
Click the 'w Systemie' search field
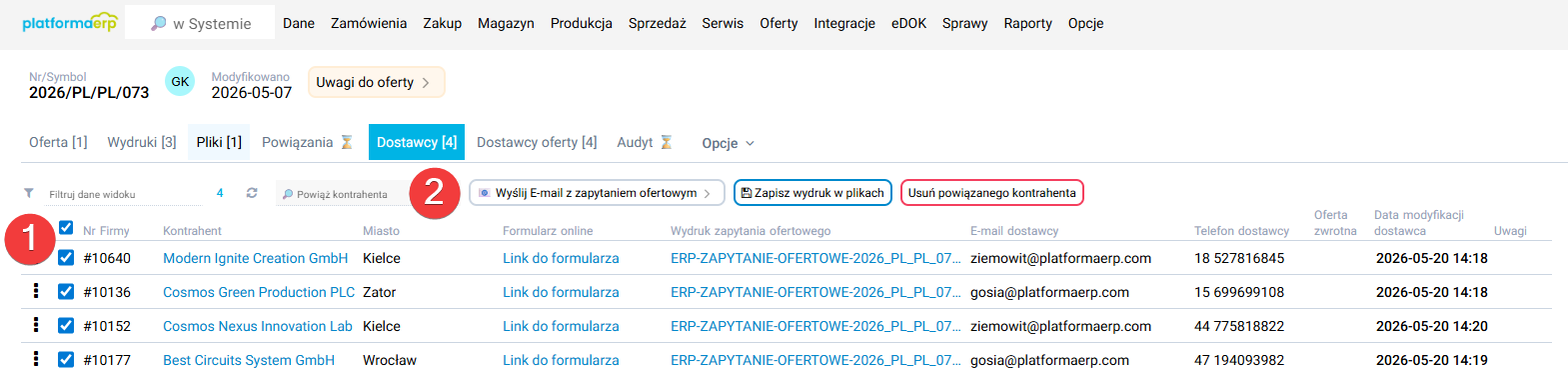(x=200, y=23)
